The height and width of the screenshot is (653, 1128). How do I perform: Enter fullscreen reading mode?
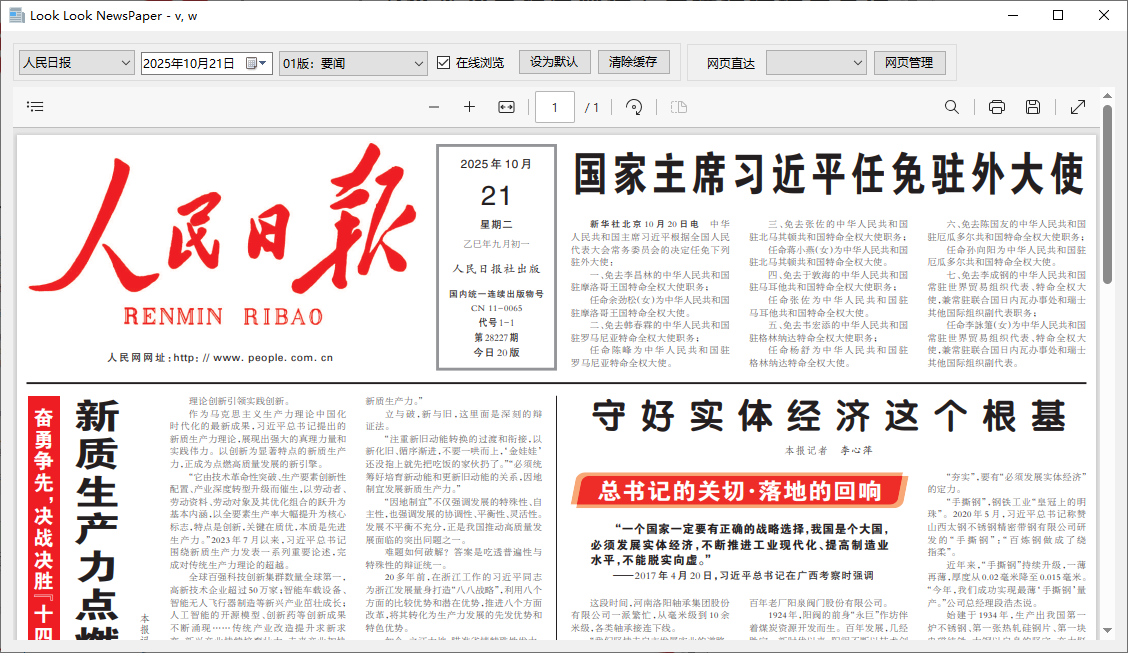[x=1078, y=106]
